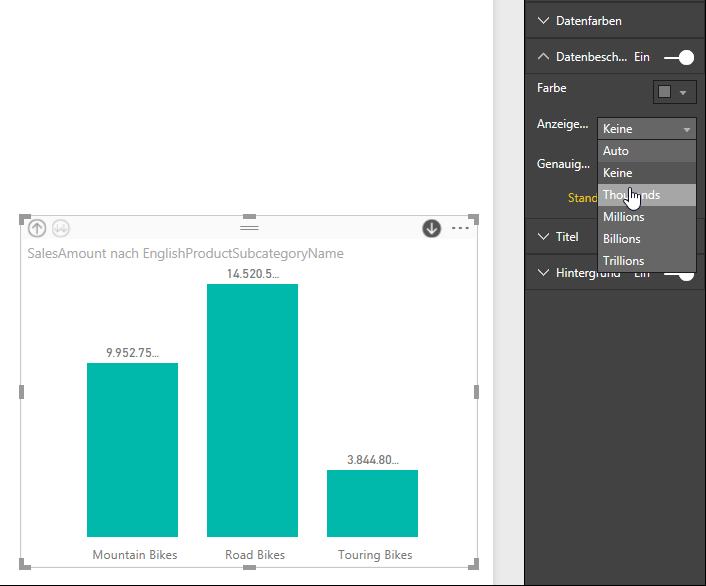
Task: Toggle the Hintergrund switch
Action: (x=679, y=275)
